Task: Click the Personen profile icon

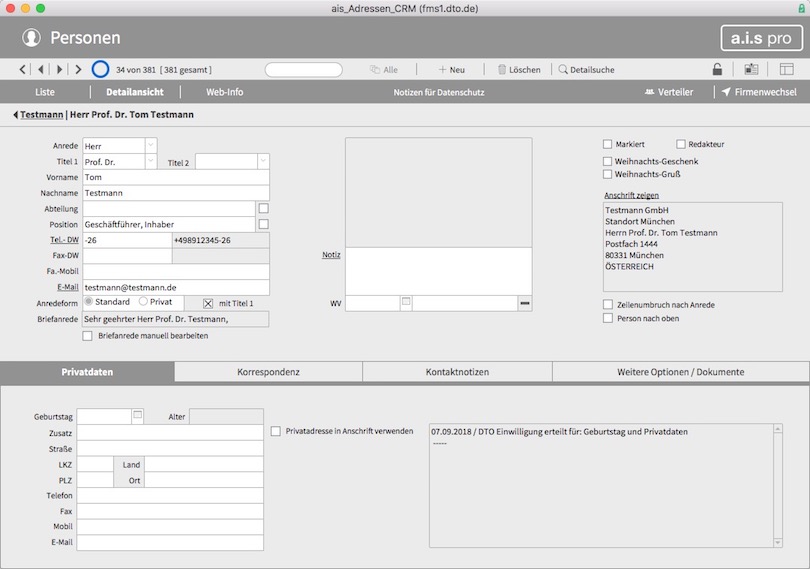Action: pyautogui.click(x=32, y=38)
